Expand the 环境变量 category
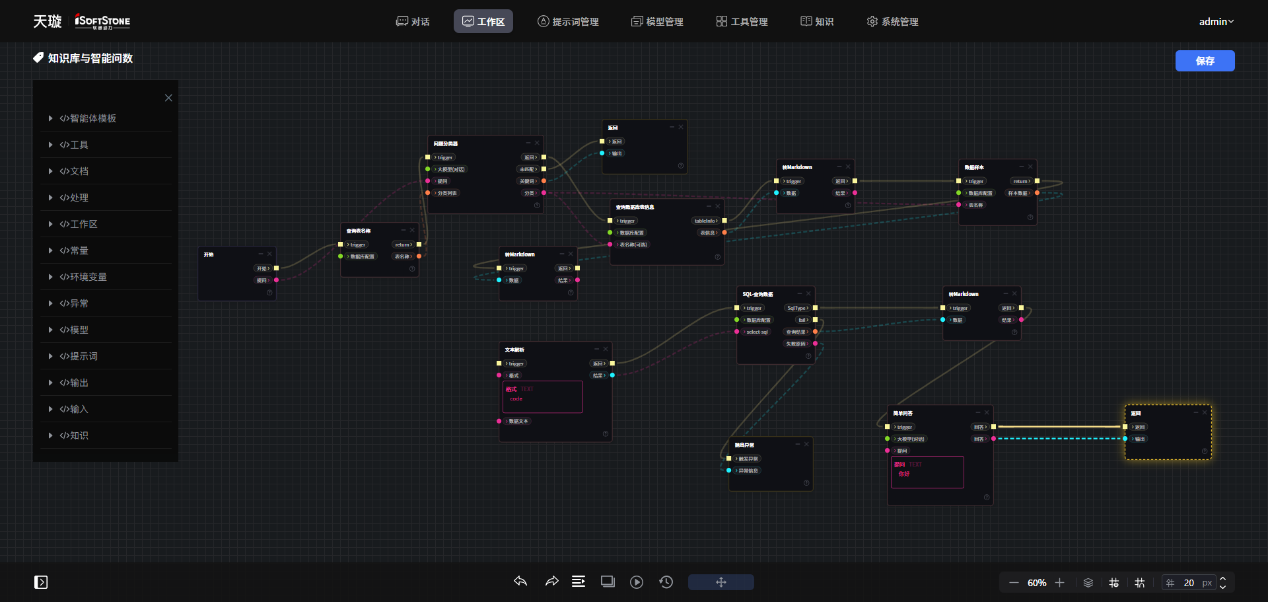This screenshot has width=1268, height=602. [83, 277]
